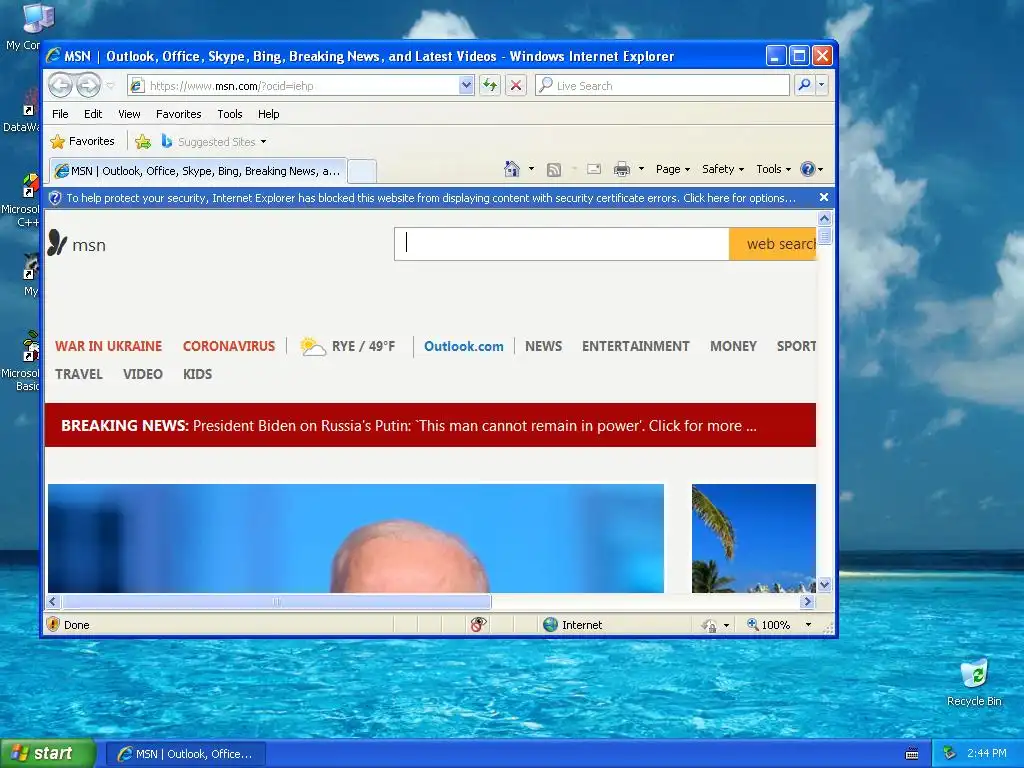Image resolution: width=1024 pixels, height=768 pixels.
Task: Run Live Search with the magnifier button
Action: point(805,85)
